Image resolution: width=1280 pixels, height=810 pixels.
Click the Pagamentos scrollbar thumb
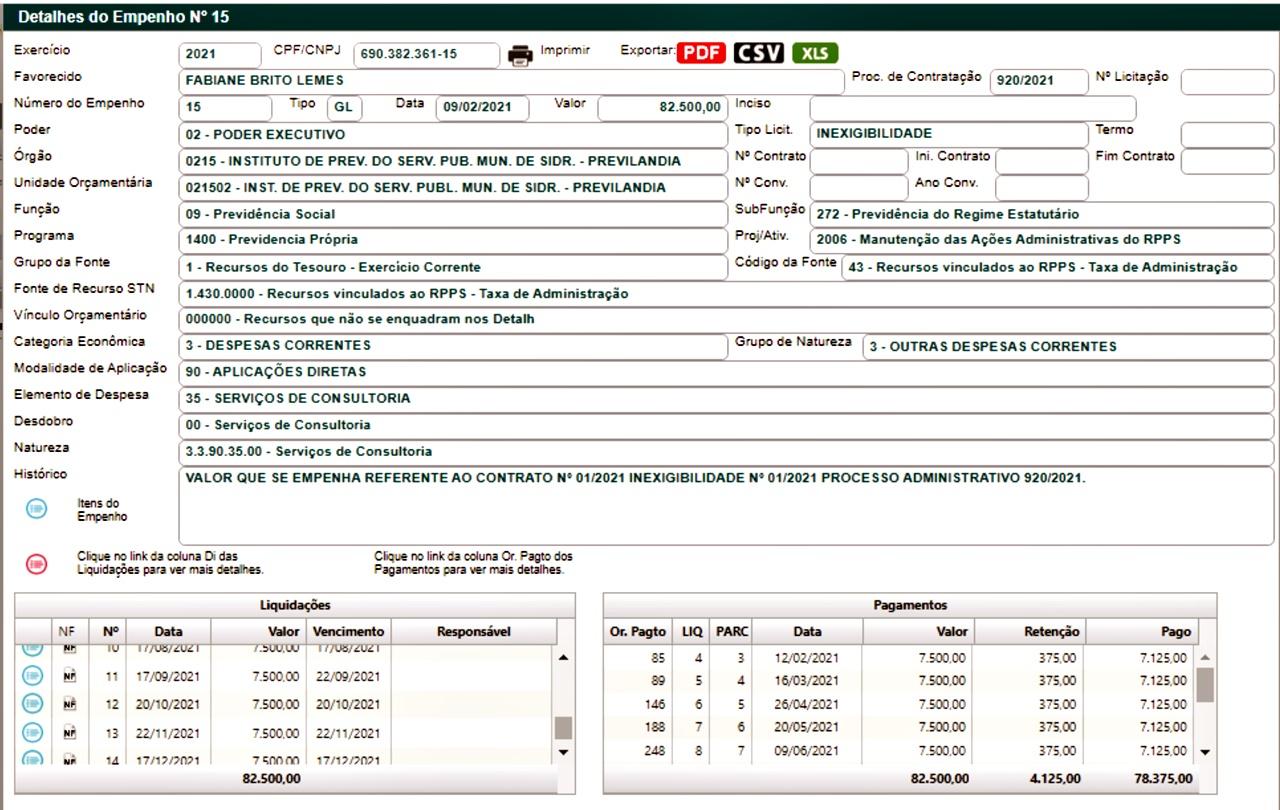click(x=1205, y=685)
